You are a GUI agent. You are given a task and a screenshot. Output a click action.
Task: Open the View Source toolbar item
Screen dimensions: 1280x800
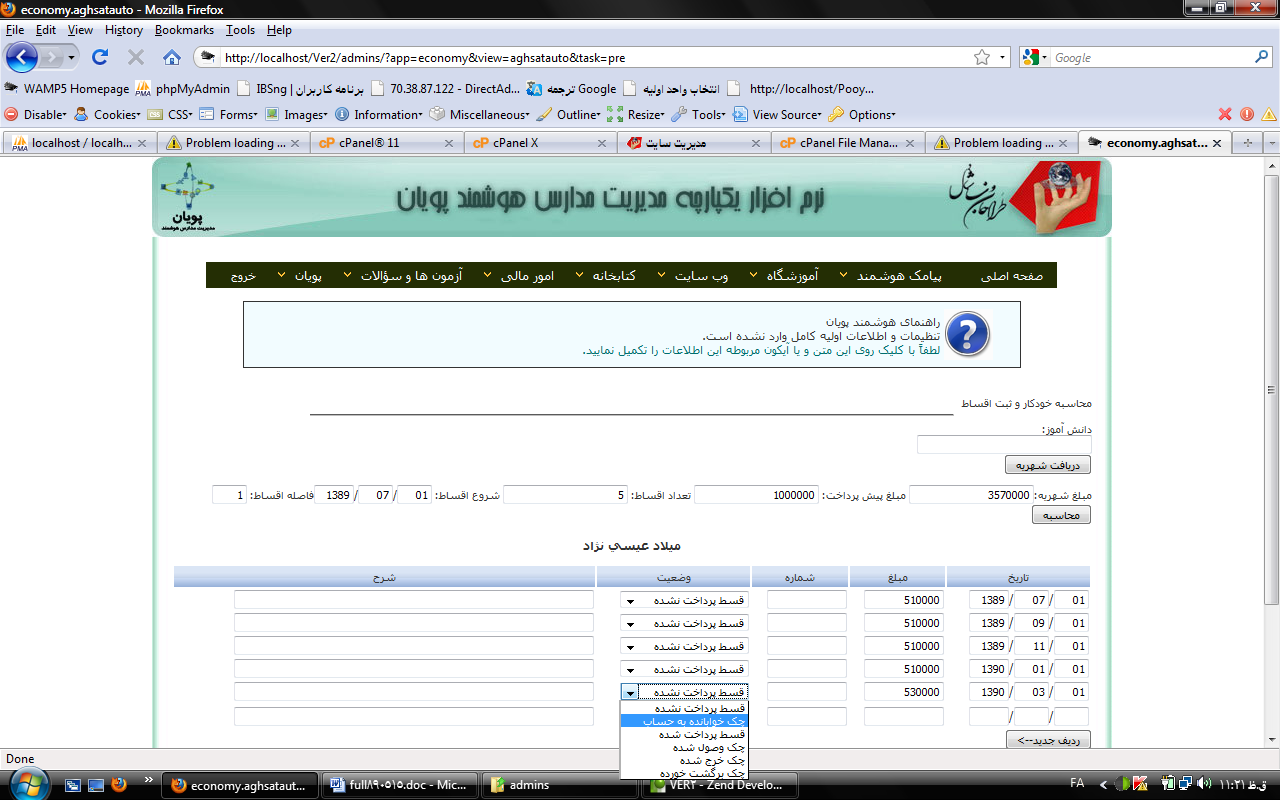(778, 114)
